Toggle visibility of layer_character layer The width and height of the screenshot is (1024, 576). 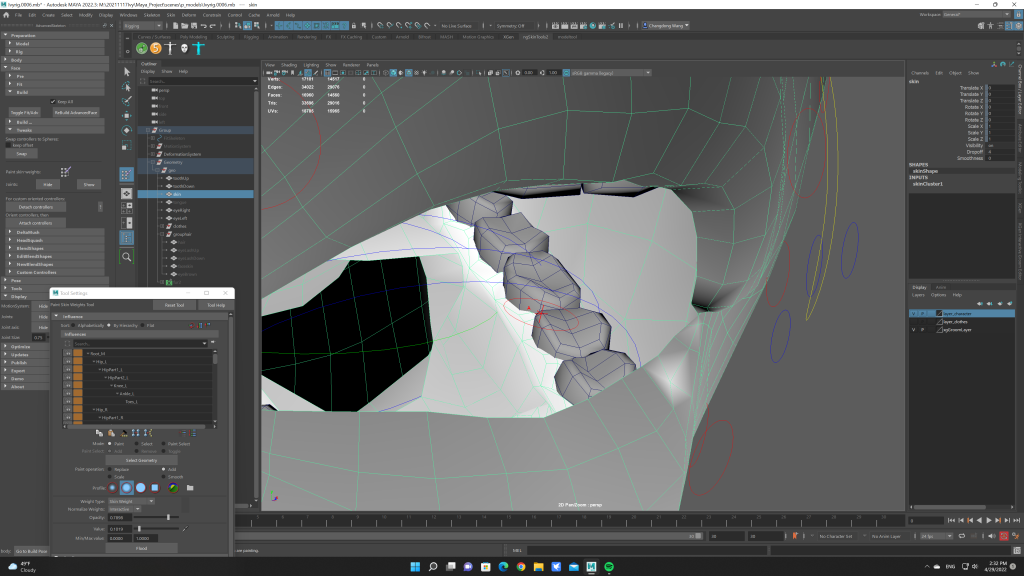coord(913,313)
